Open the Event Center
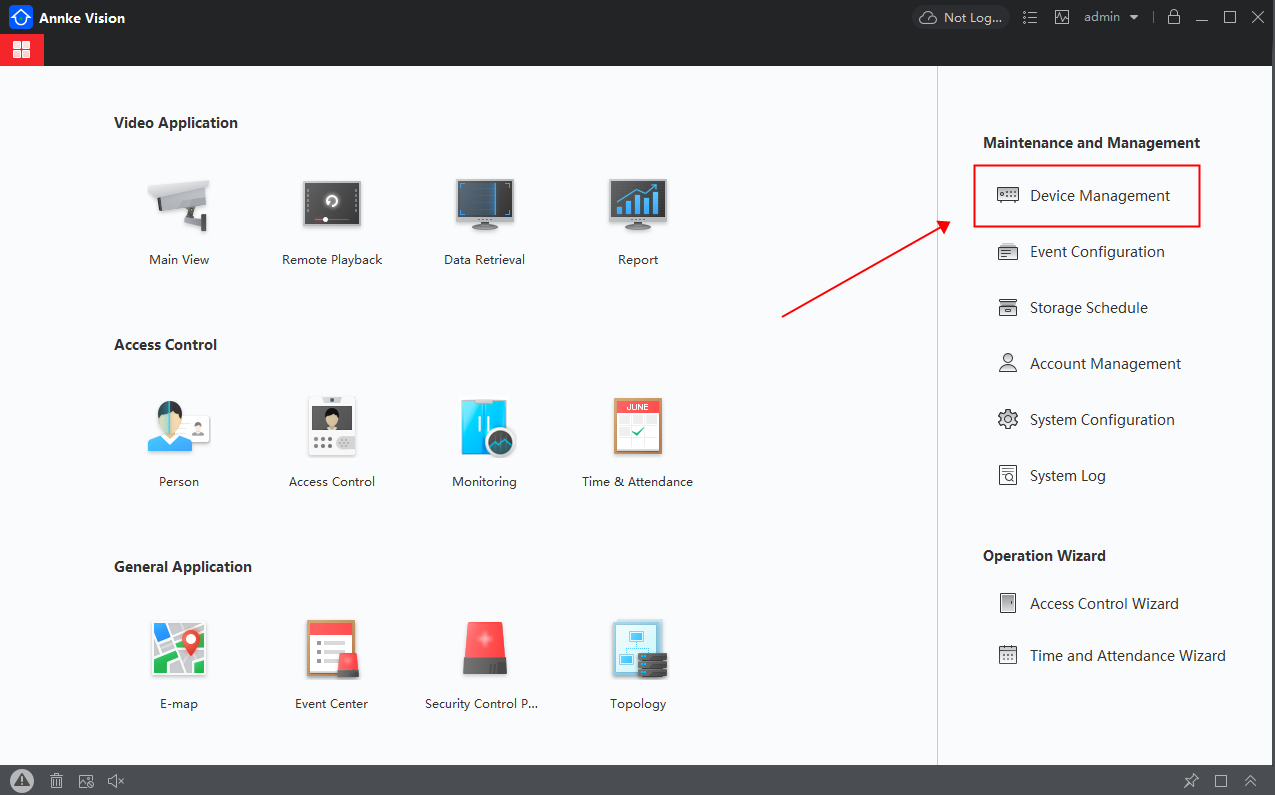1275x795 pixels. [x=332, y=648]
